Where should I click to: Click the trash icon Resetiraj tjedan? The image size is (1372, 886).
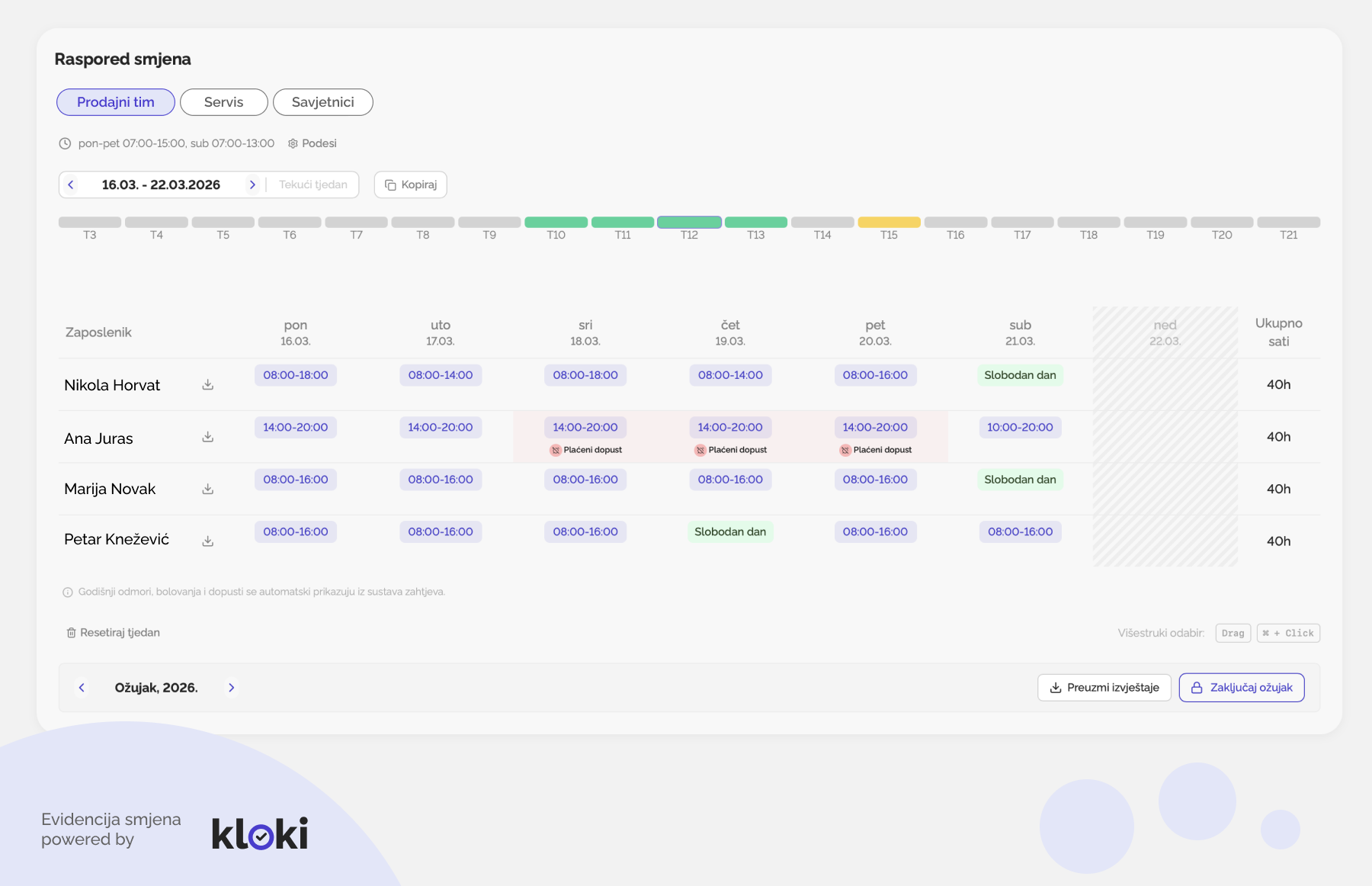click(x=71, y=633)
